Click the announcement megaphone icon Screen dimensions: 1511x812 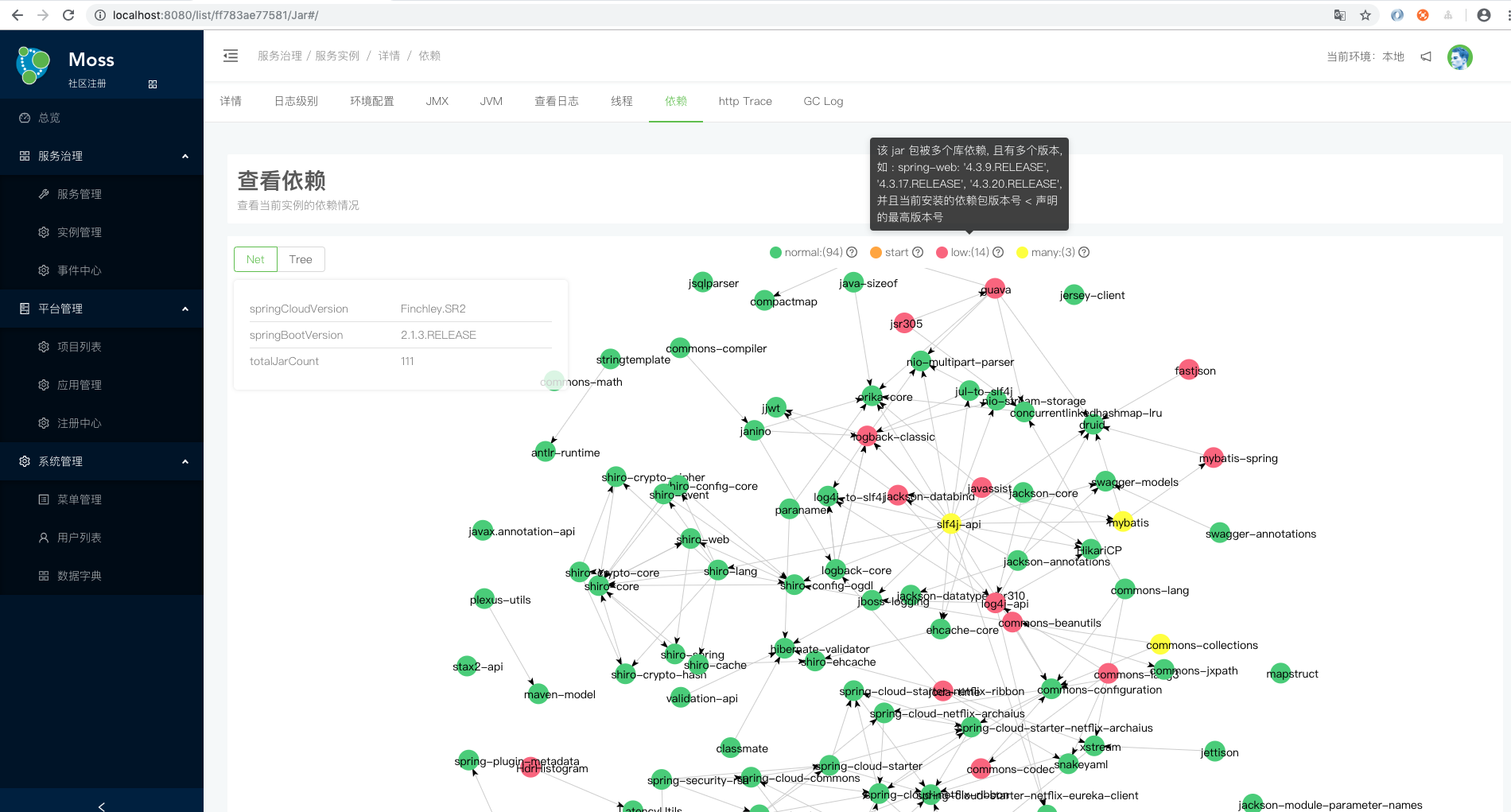pos(1426,56)
